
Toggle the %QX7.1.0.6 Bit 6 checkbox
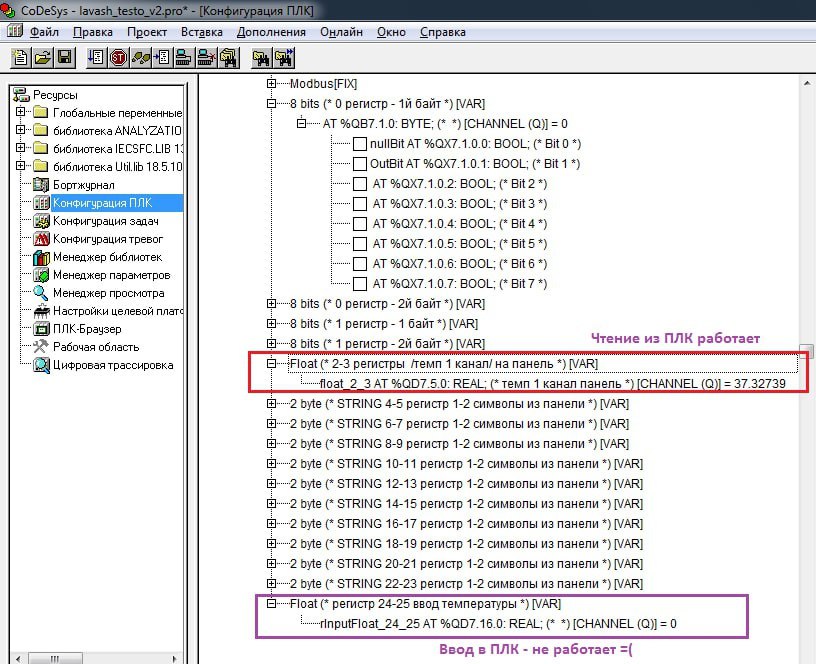(360, 264)
